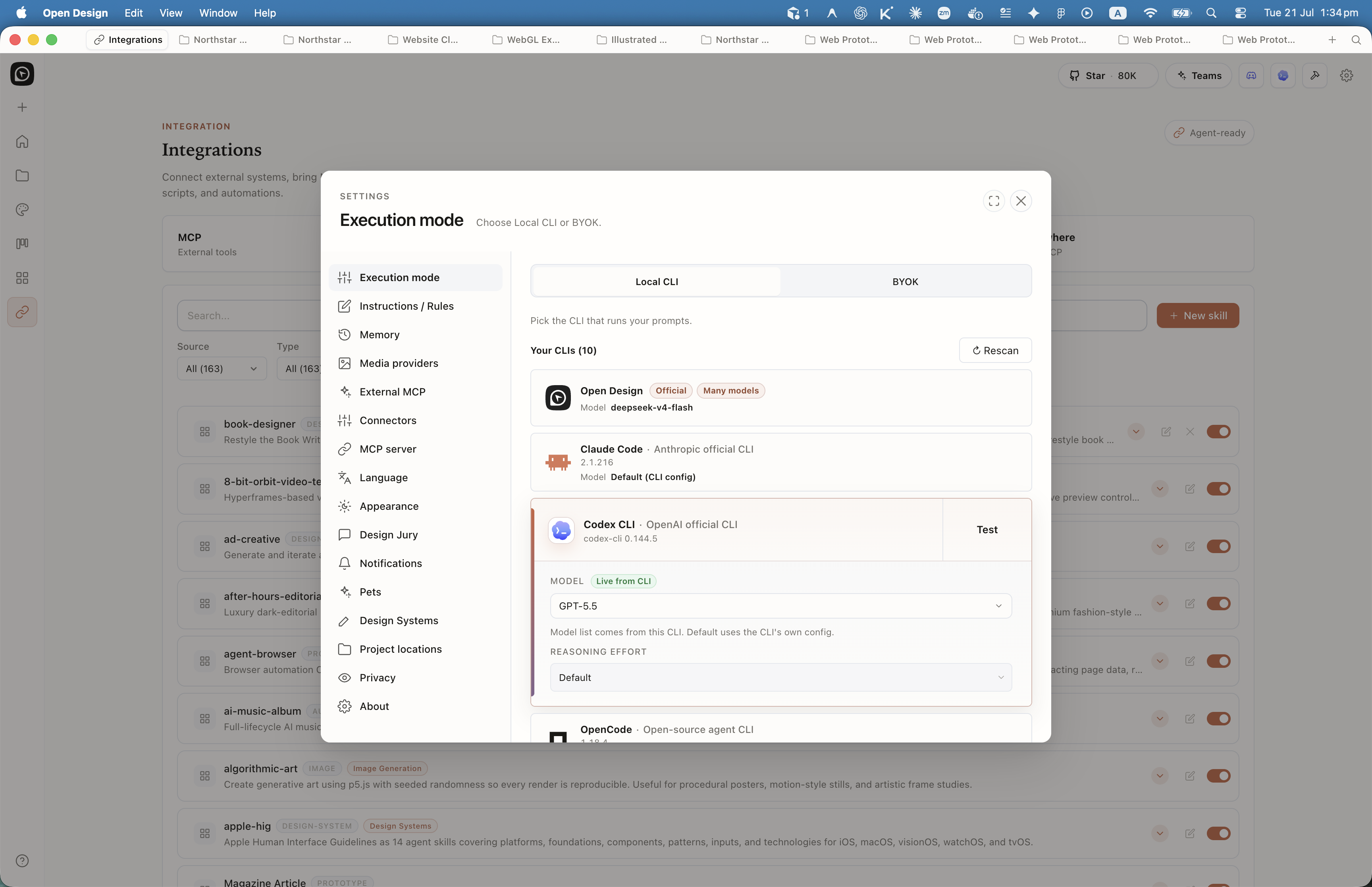The width and height of the screenshot is (1372, 887).
Task: Add a new tab with the plus icon
Action: click(1332, 40)
